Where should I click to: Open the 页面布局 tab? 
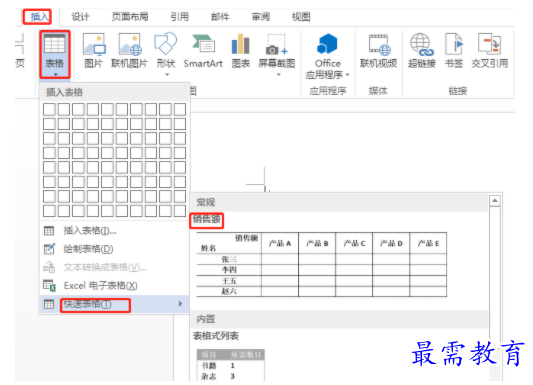(130, 17)
